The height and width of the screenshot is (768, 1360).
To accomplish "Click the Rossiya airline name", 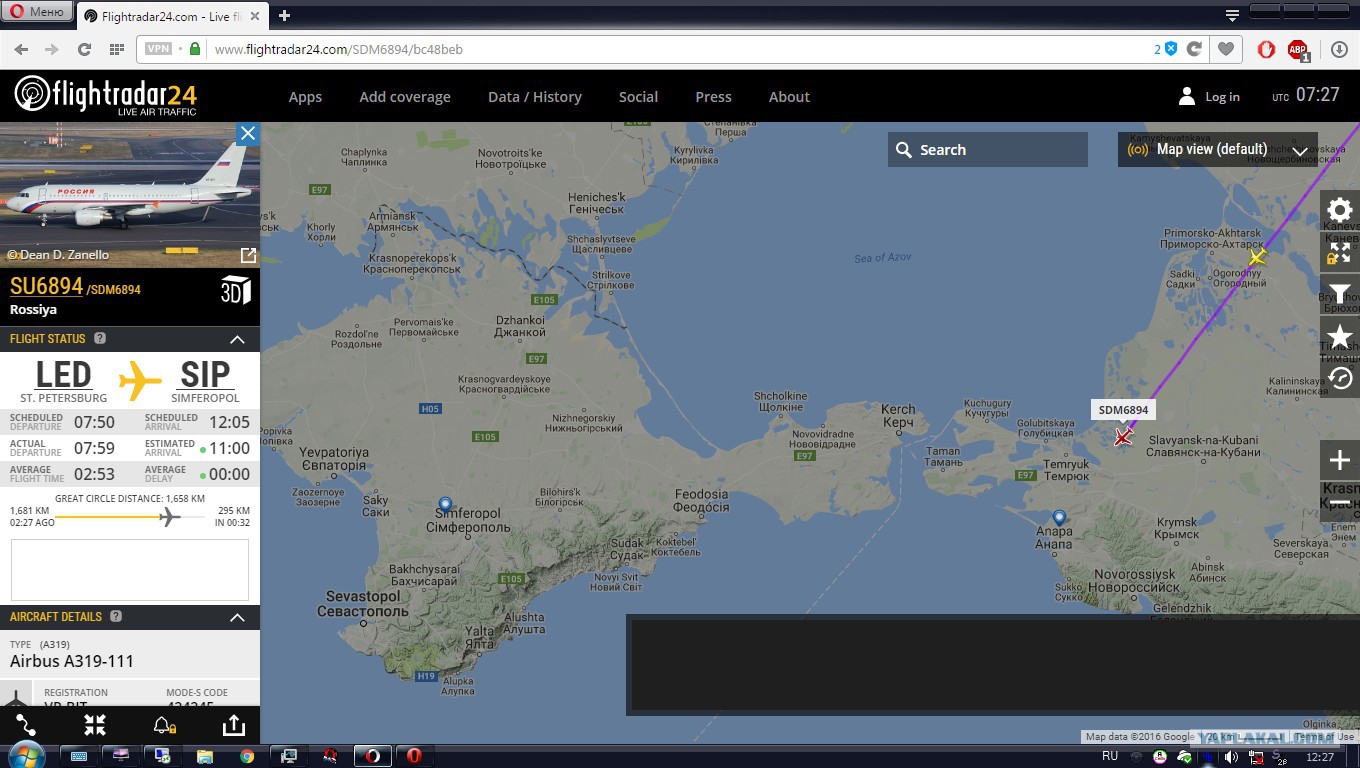I will 33,310.
